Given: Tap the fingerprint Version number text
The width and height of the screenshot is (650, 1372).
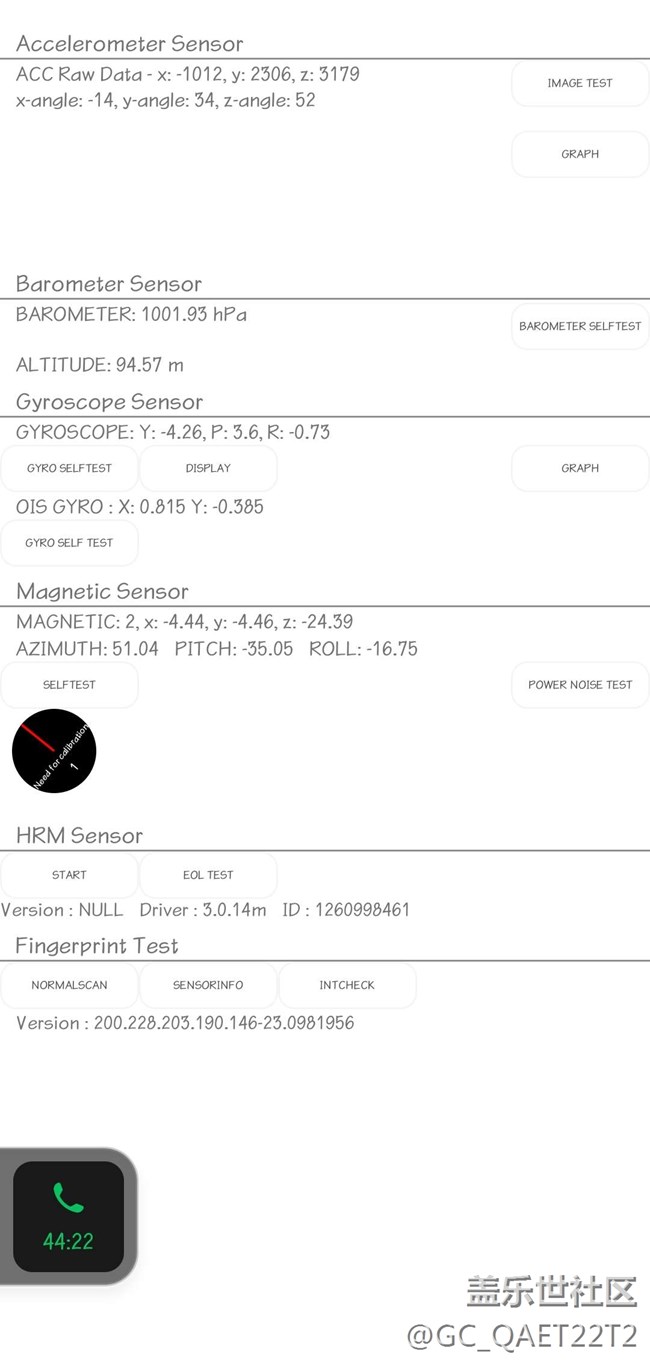Looking at the screenshot, I should tap(185, 1023).
